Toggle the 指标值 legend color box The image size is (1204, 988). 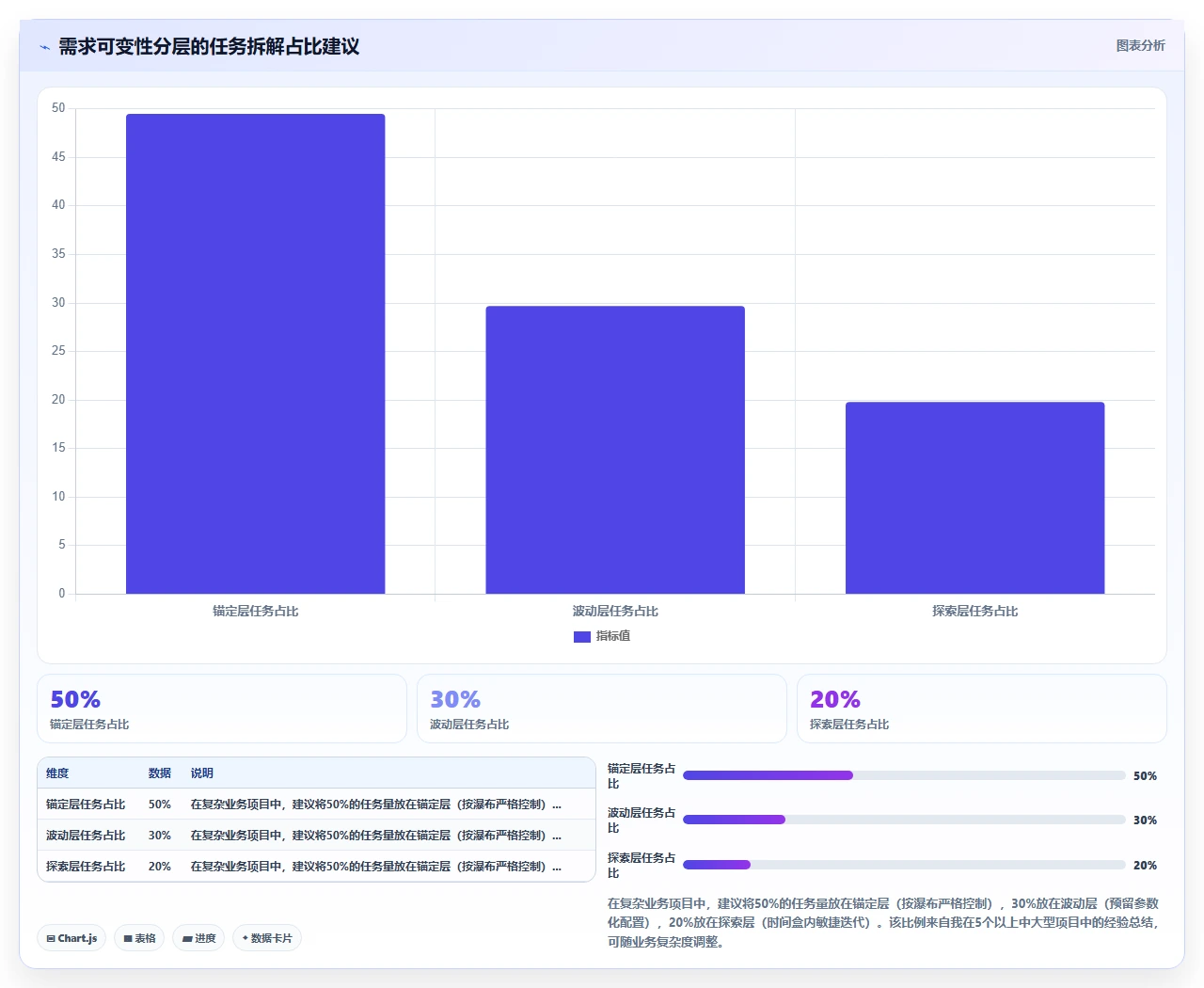click(582, 637)
